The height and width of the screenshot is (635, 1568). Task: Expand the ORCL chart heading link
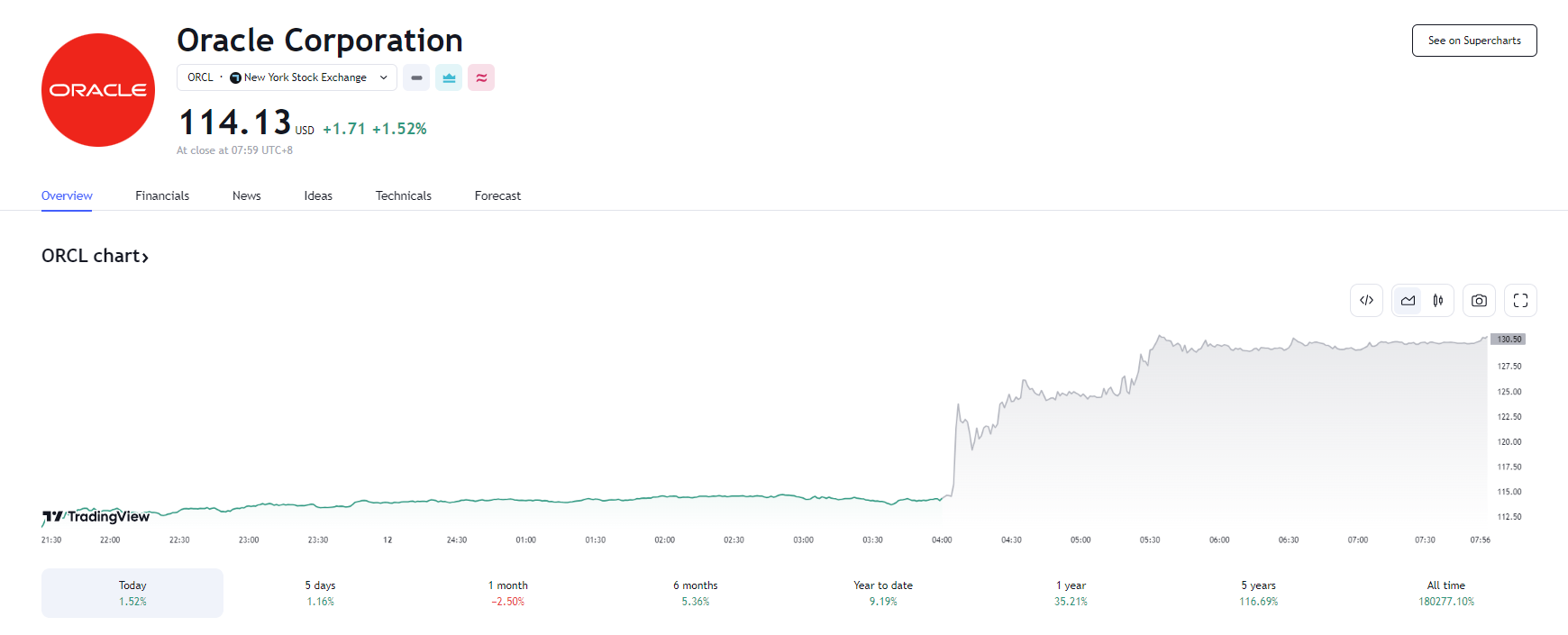(x=95, y=256)
